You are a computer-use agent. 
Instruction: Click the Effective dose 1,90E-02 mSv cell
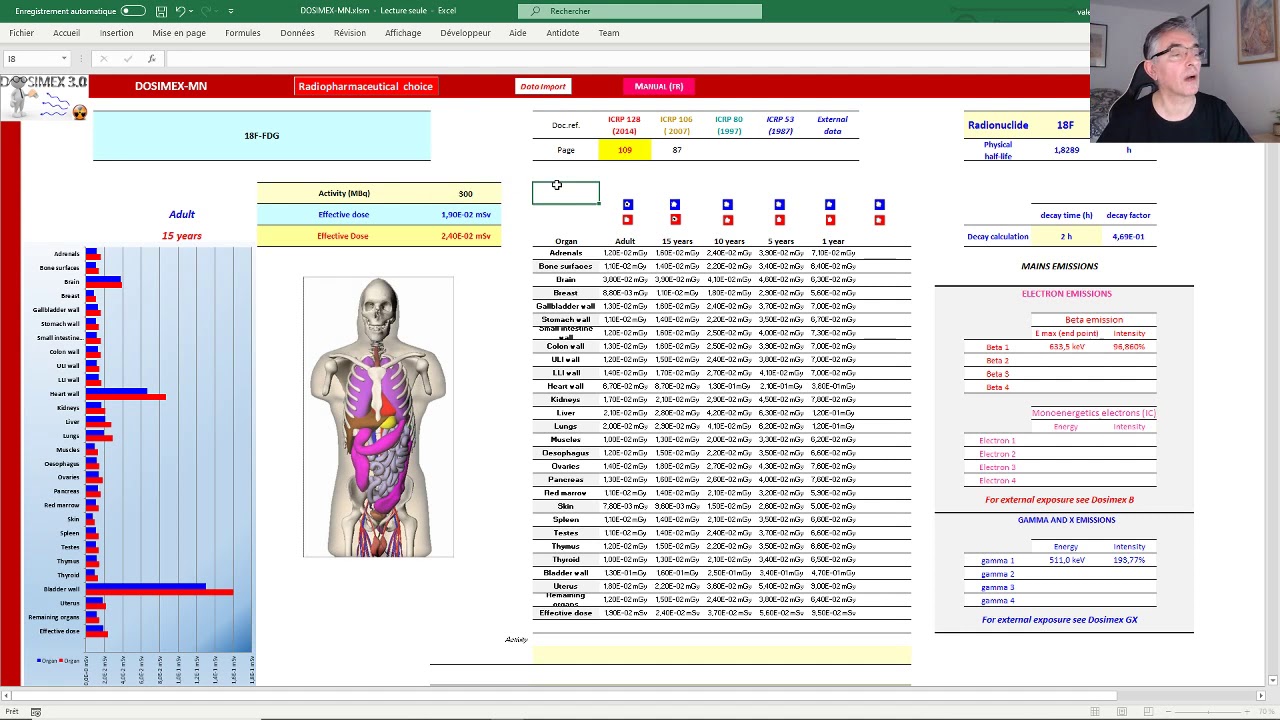[x=465, y=215]
